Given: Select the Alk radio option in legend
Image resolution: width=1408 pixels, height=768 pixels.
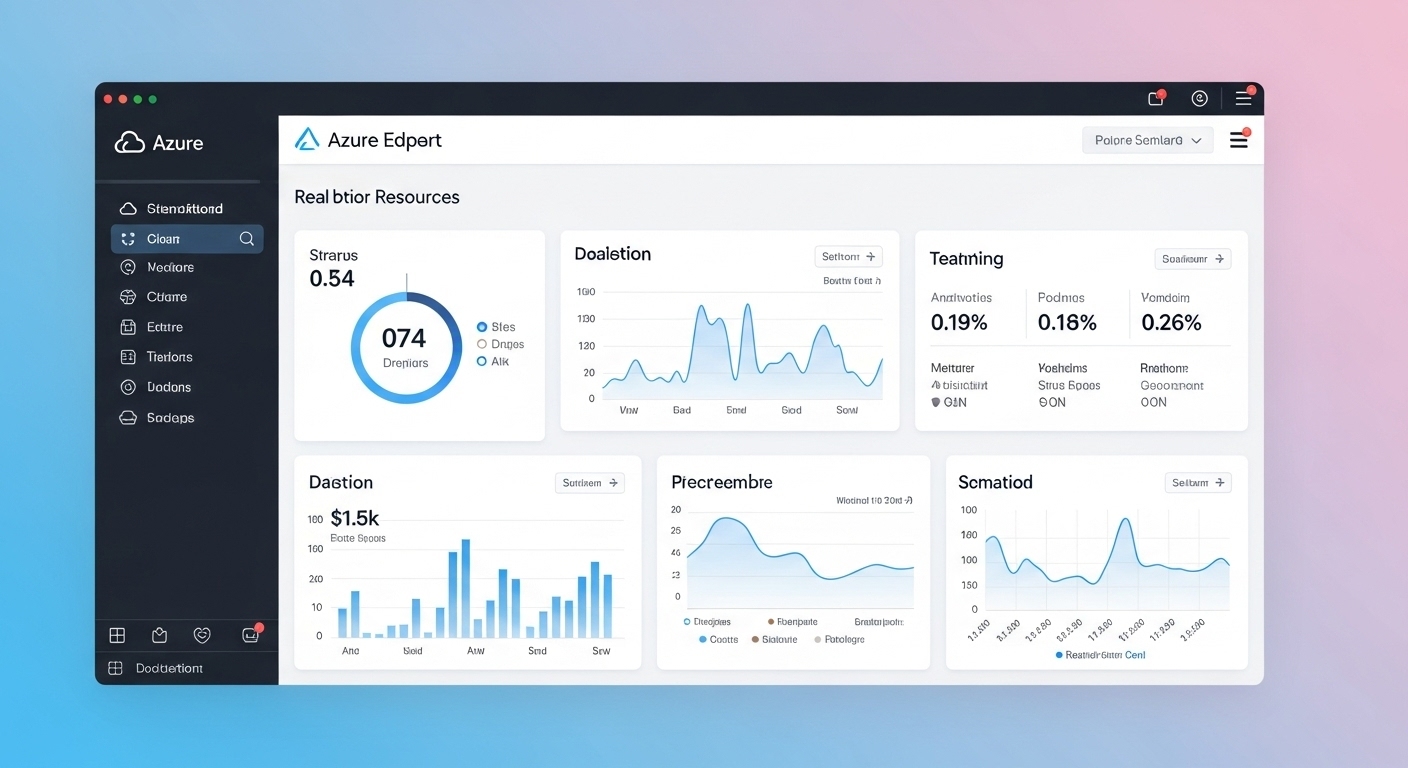Looking at the screenshot, I should (x=482, y=361).
